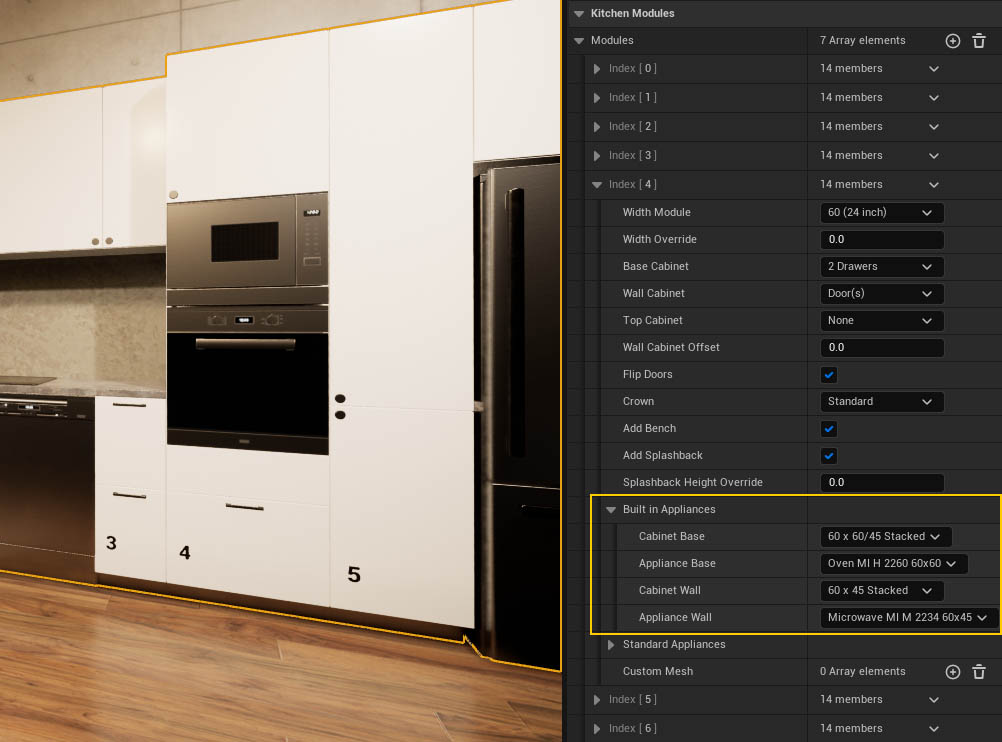Open Index [ 1 ] row options chevron
Image resolution: width=1002 pixels, height=742 pixels.
[x=934, y=98]
